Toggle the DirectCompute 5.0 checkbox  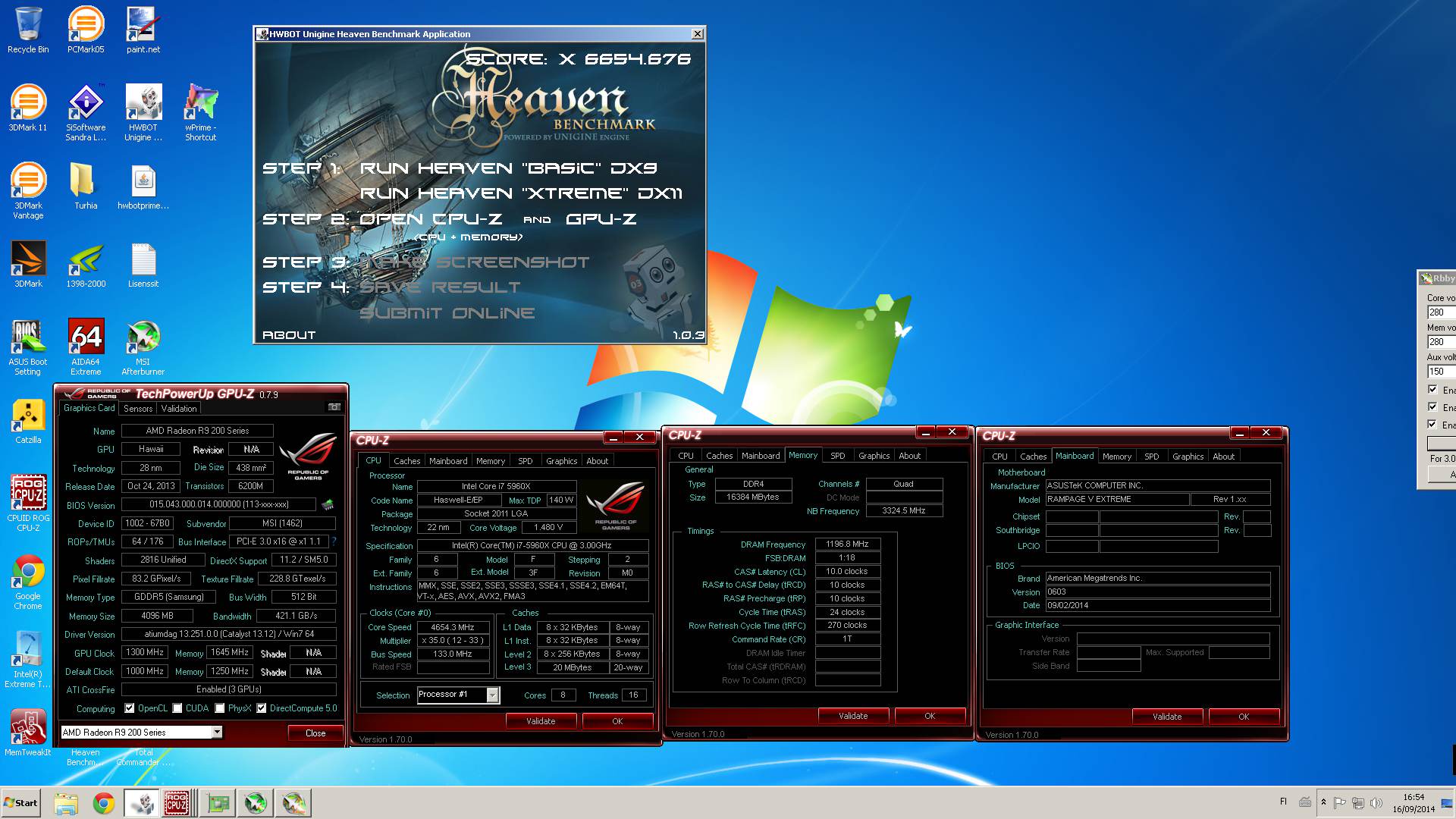262,708
